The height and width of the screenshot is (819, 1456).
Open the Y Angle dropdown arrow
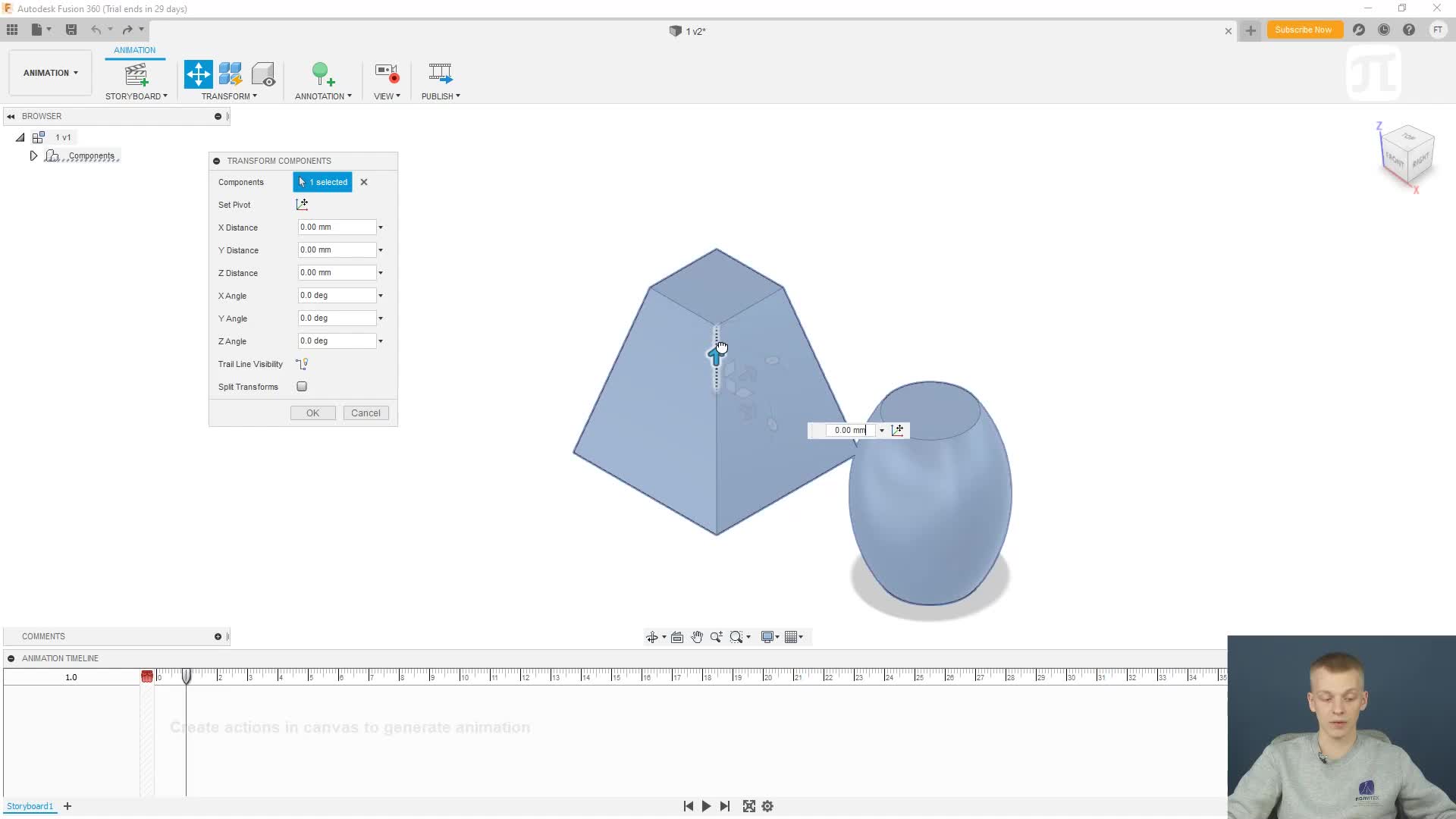coord(381,318)
